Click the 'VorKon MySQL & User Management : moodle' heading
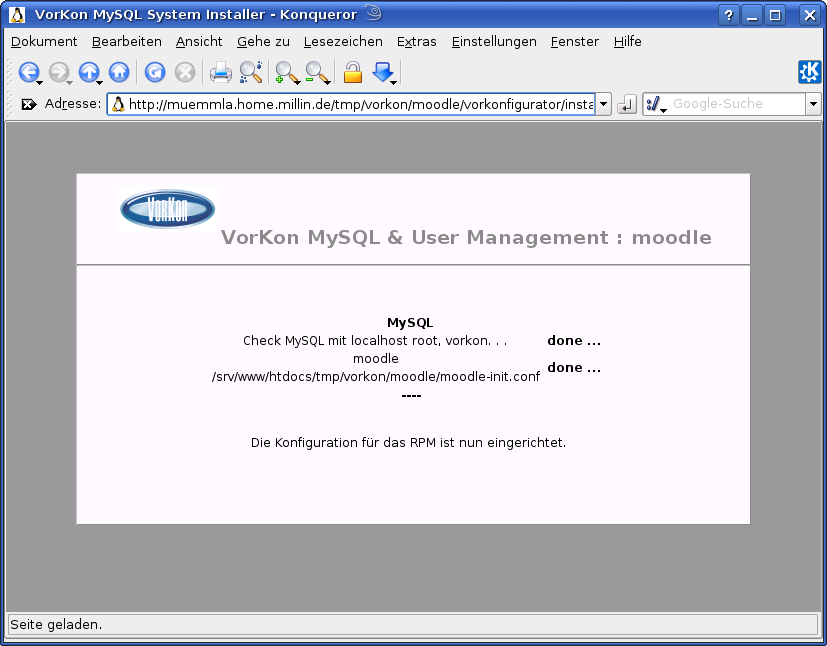Viewport: 827px width, 646px height. 466,237
